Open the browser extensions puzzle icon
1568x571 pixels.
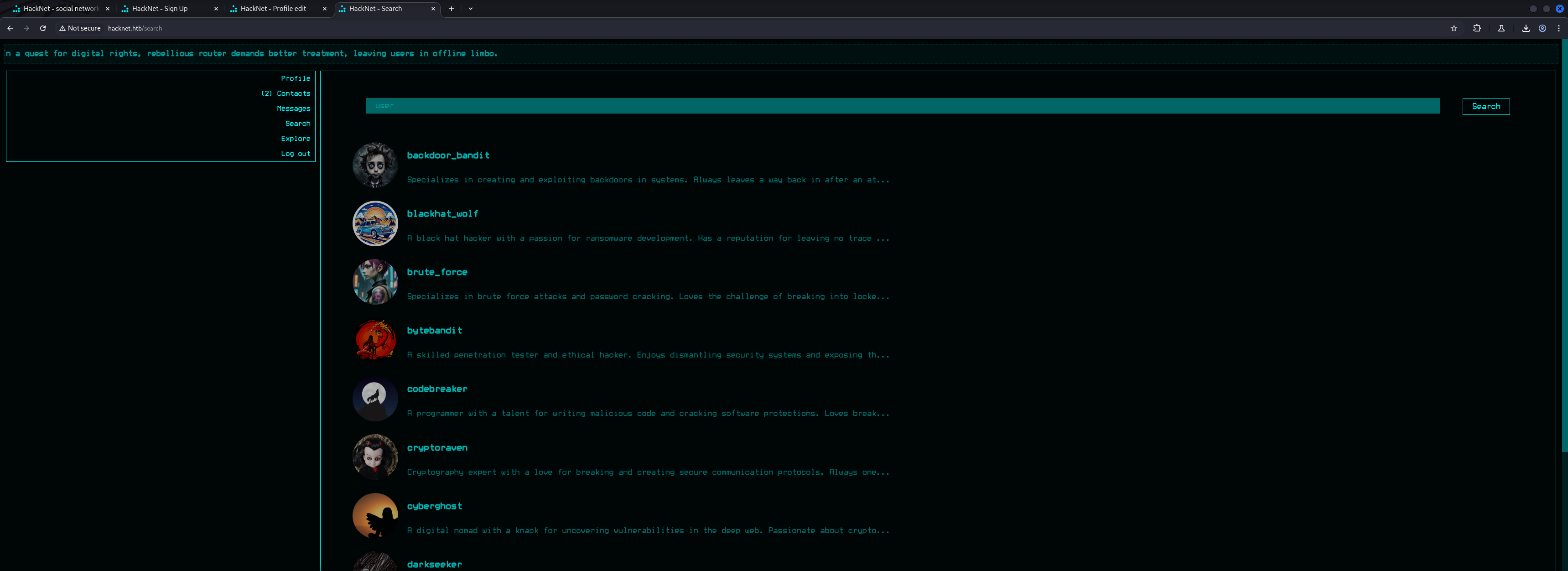(1476, 28)
